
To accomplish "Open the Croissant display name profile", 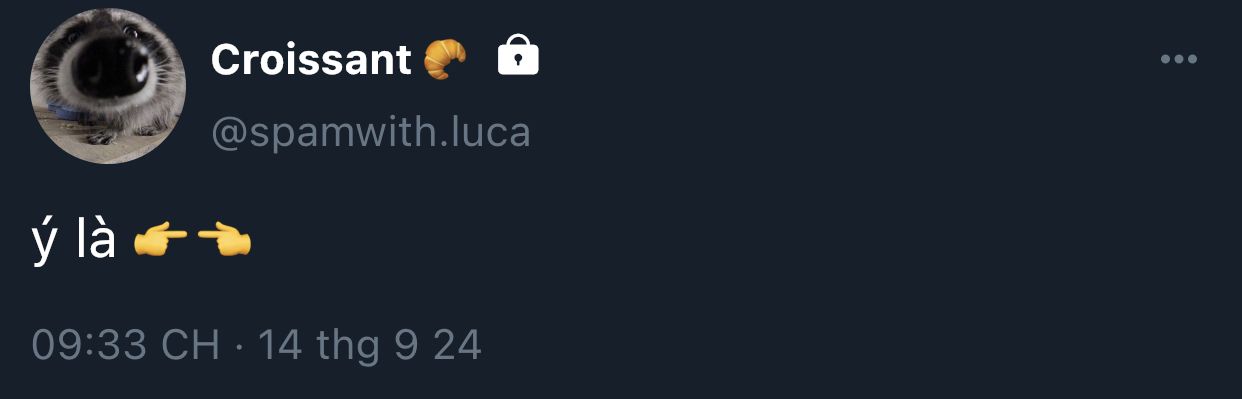I will point(311,60).
